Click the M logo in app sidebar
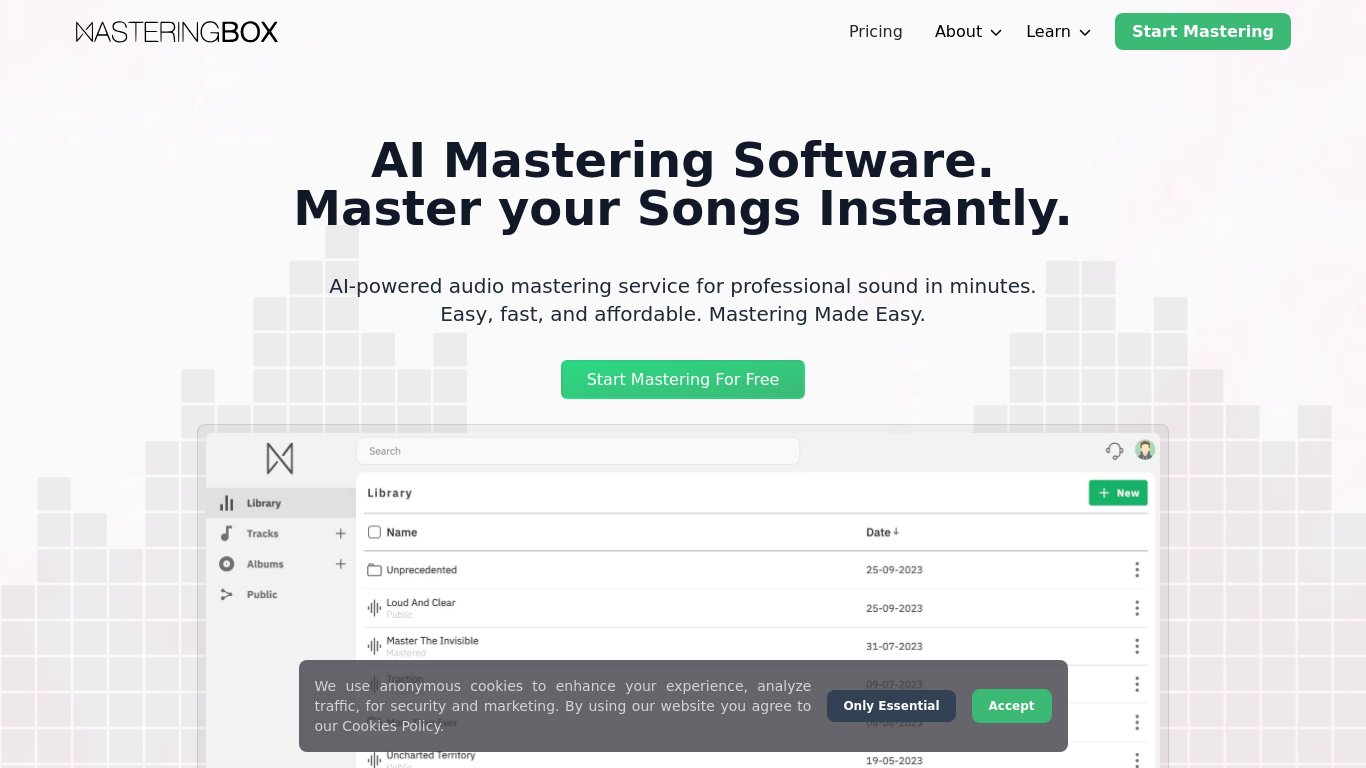 point(280,459)
